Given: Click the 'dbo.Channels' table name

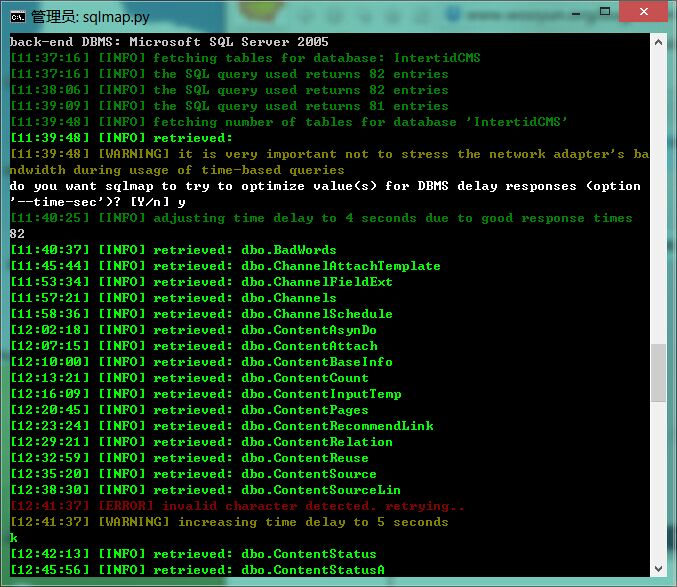Looking at the screenshot, I should click(x=288, y=298).
